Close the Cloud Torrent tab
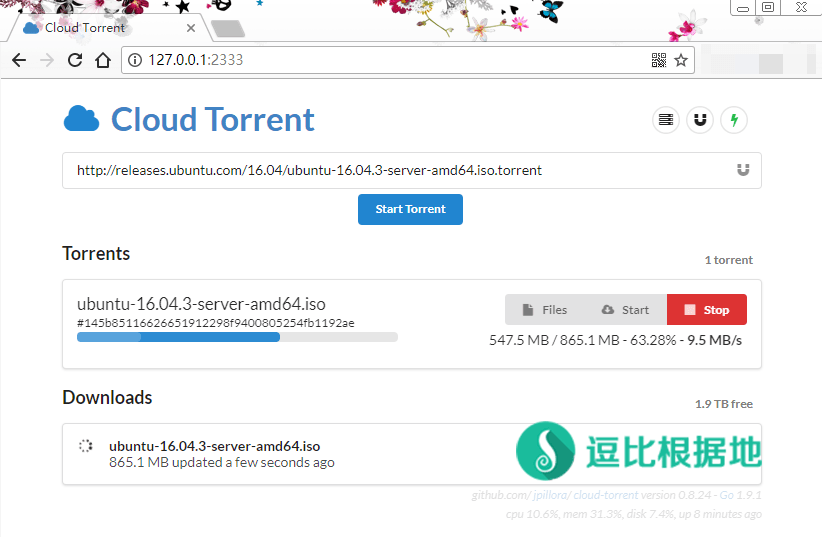This screenshot has height=537, width=822. 191,28
